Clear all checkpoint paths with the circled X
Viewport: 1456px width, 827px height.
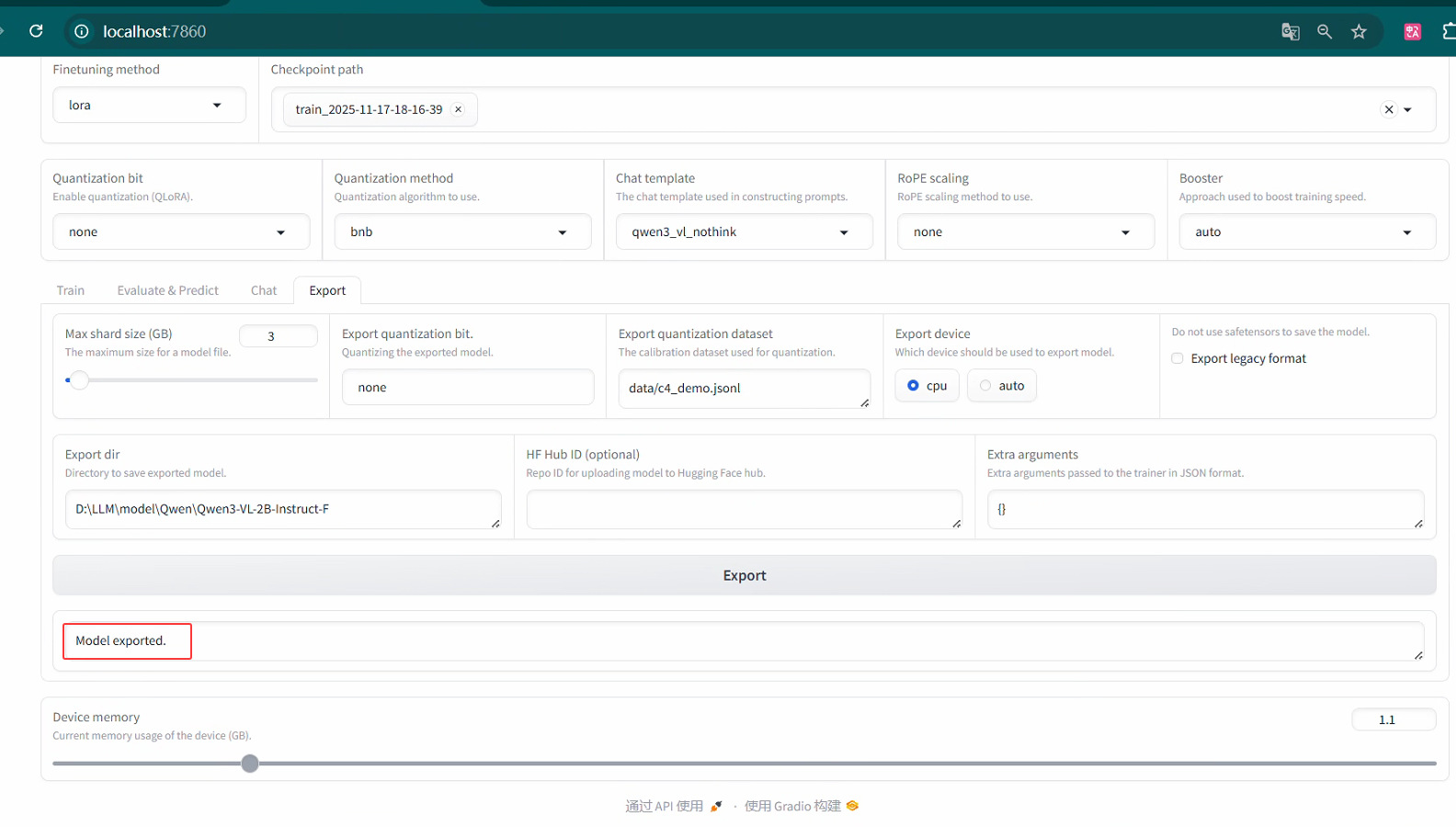coord(1389,109)
